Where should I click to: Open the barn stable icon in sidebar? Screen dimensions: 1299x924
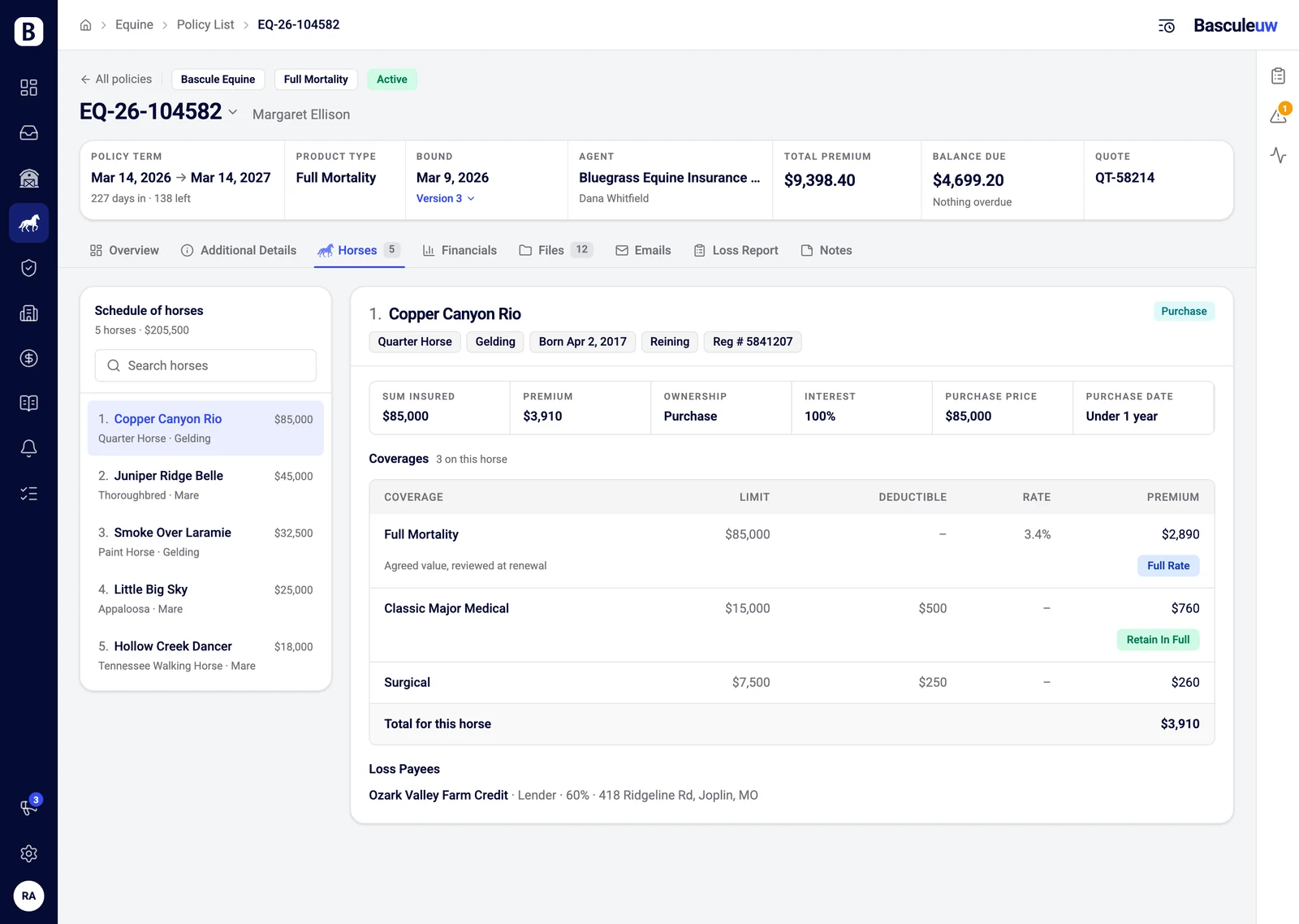(x=28, y=178)
